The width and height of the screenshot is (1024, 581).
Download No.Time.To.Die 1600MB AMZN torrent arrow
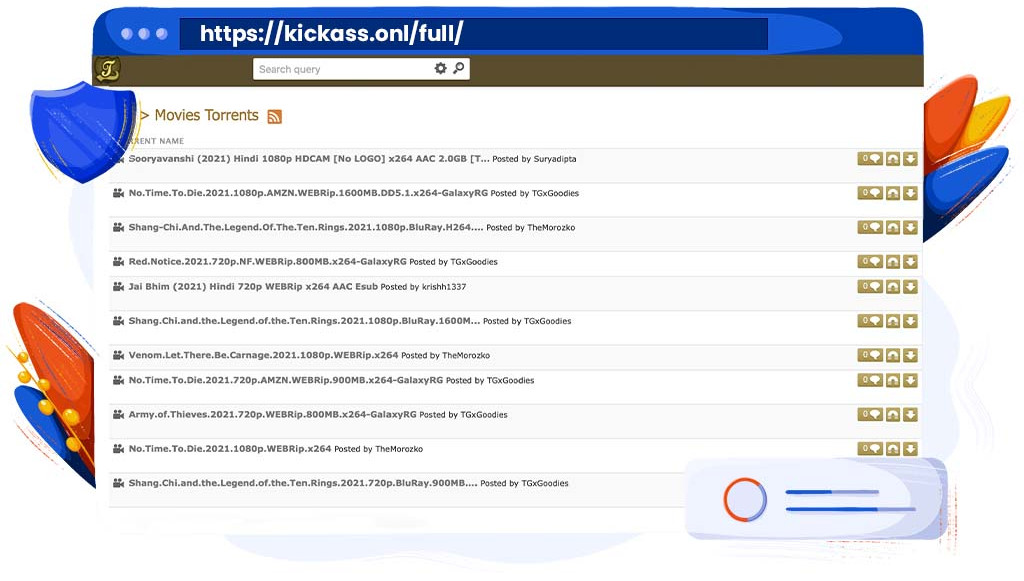pyautogui.click(x=910, y=193)
